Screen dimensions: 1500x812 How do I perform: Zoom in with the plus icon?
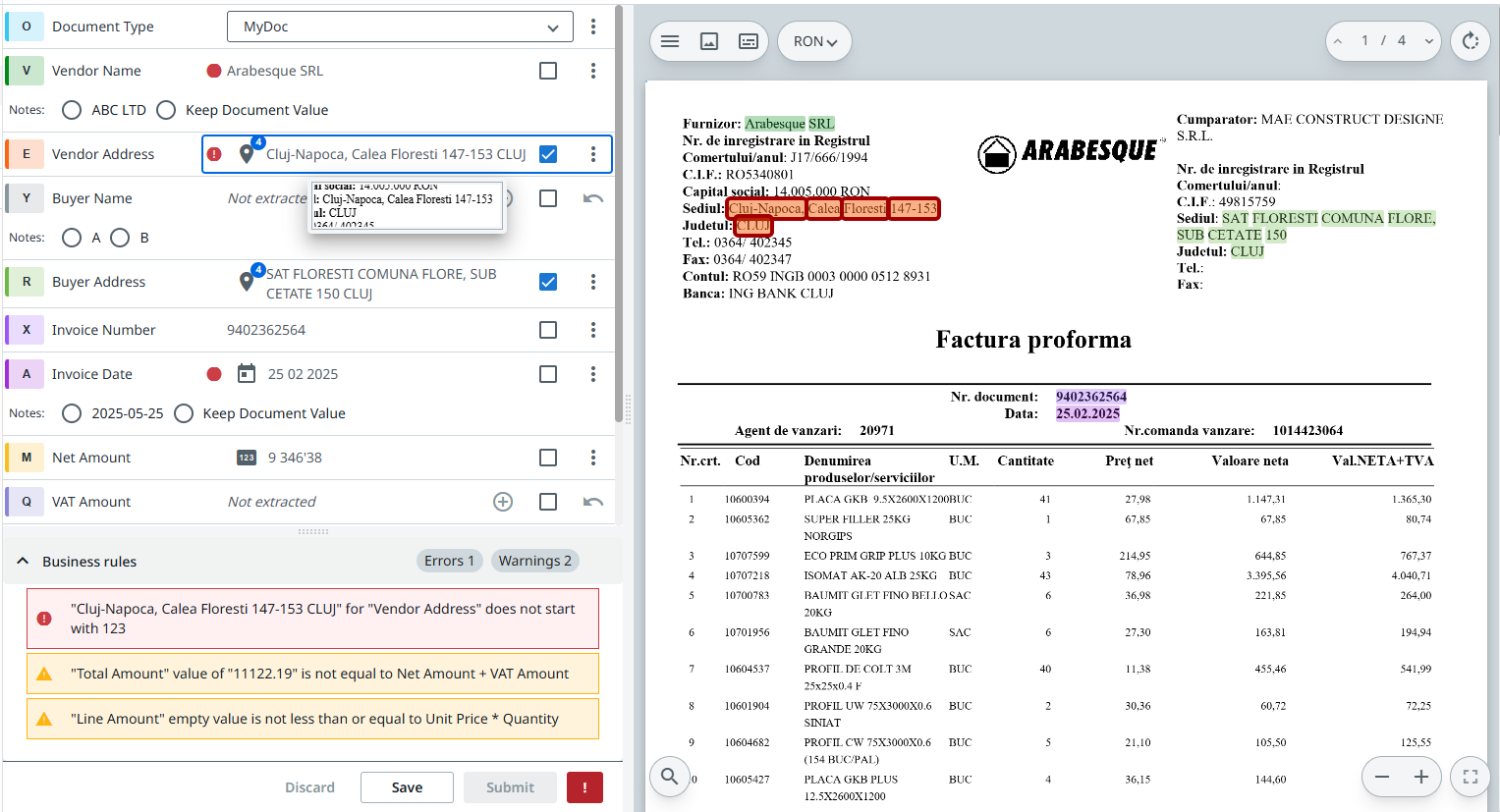[x=1420, y=777]
